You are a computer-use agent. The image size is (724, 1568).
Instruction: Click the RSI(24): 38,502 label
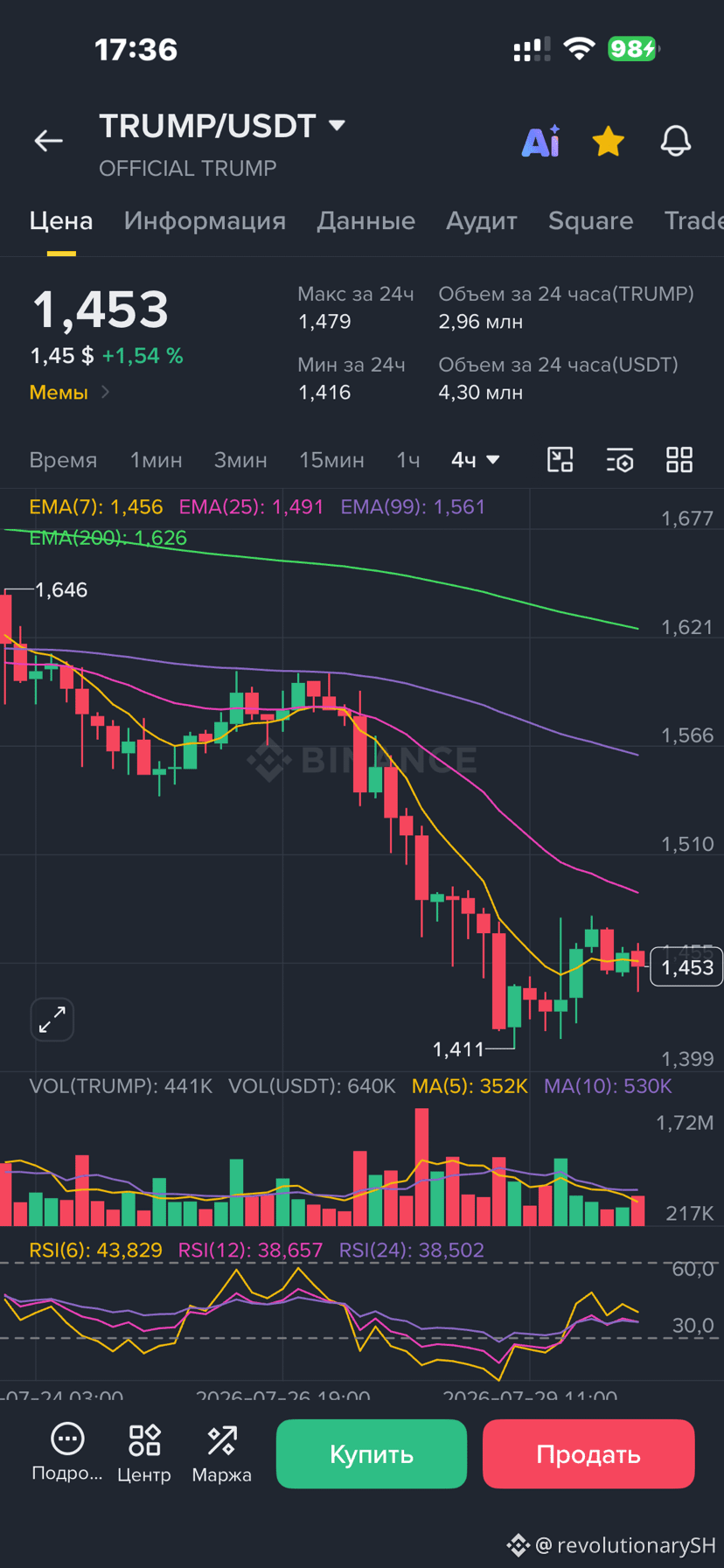(x=411, y=1251)
